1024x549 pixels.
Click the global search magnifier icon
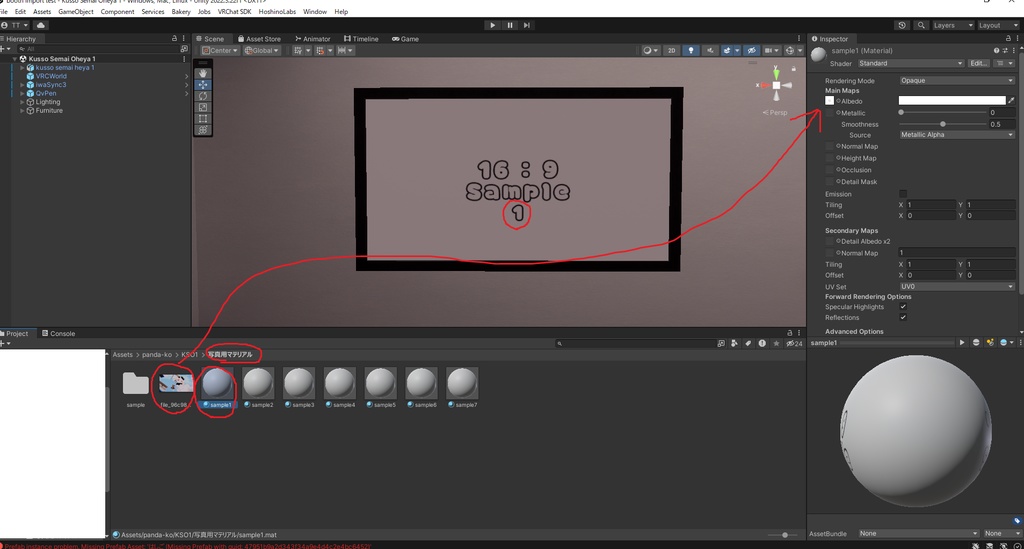point(921,25)
